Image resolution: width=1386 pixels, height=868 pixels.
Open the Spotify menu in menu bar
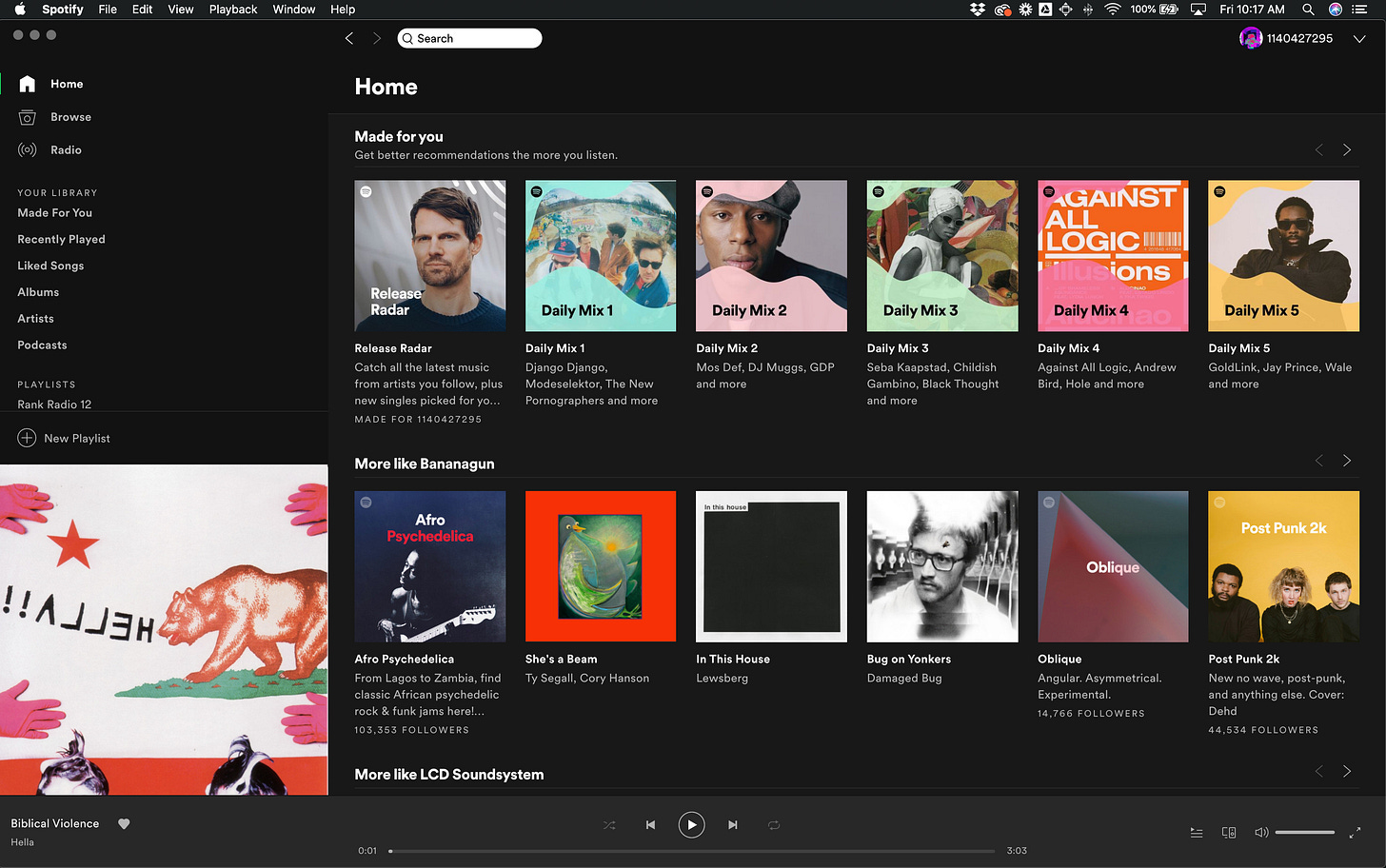[63, 10]
